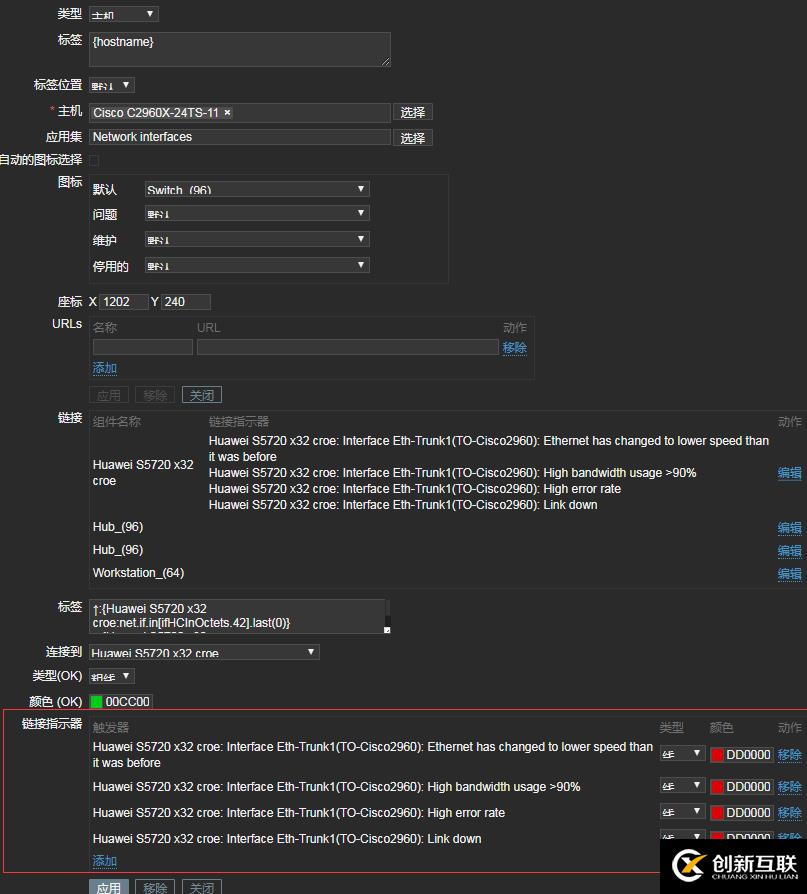Click red swatch for High bandwidth trigger
Image resolution: width=807 pixels, height=894 pixels.
[x=717, y=787]
